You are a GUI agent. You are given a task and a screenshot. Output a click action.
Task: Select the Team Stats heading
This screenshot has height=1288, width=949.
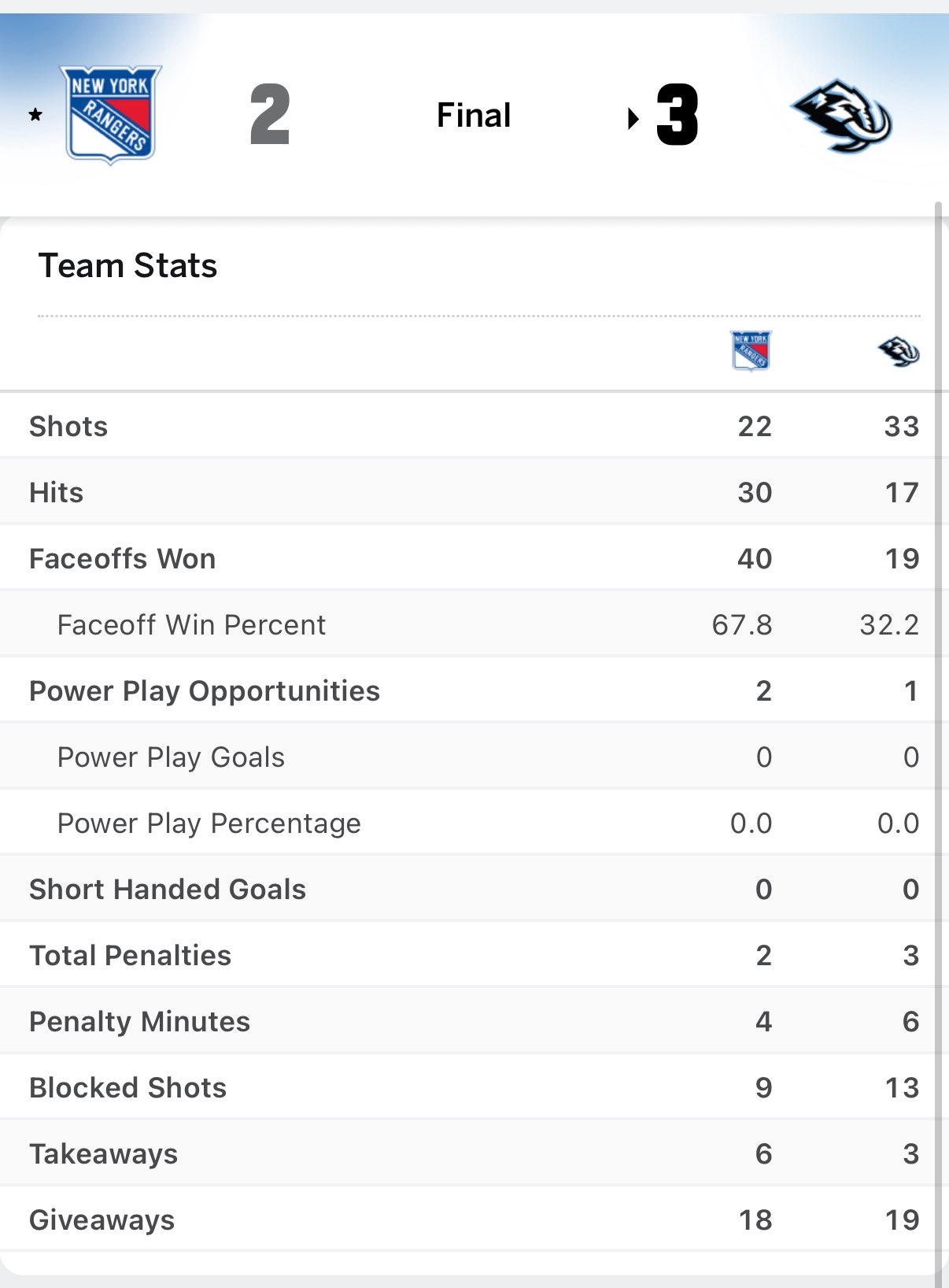tap(127, 265)
